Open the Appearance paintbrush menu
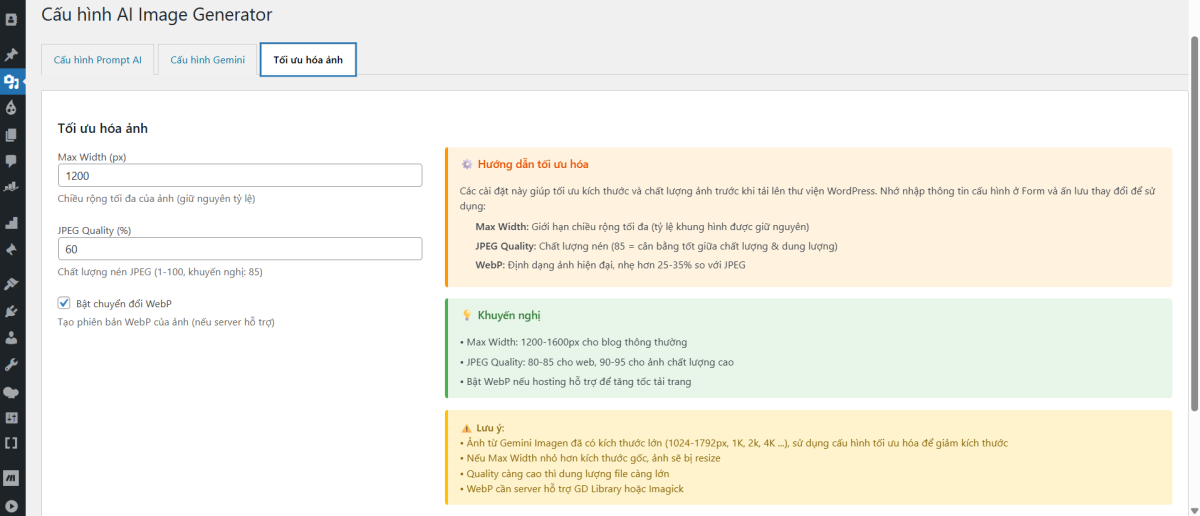The height and width of the screenshot is (516, 1200). tap(12, 284)
